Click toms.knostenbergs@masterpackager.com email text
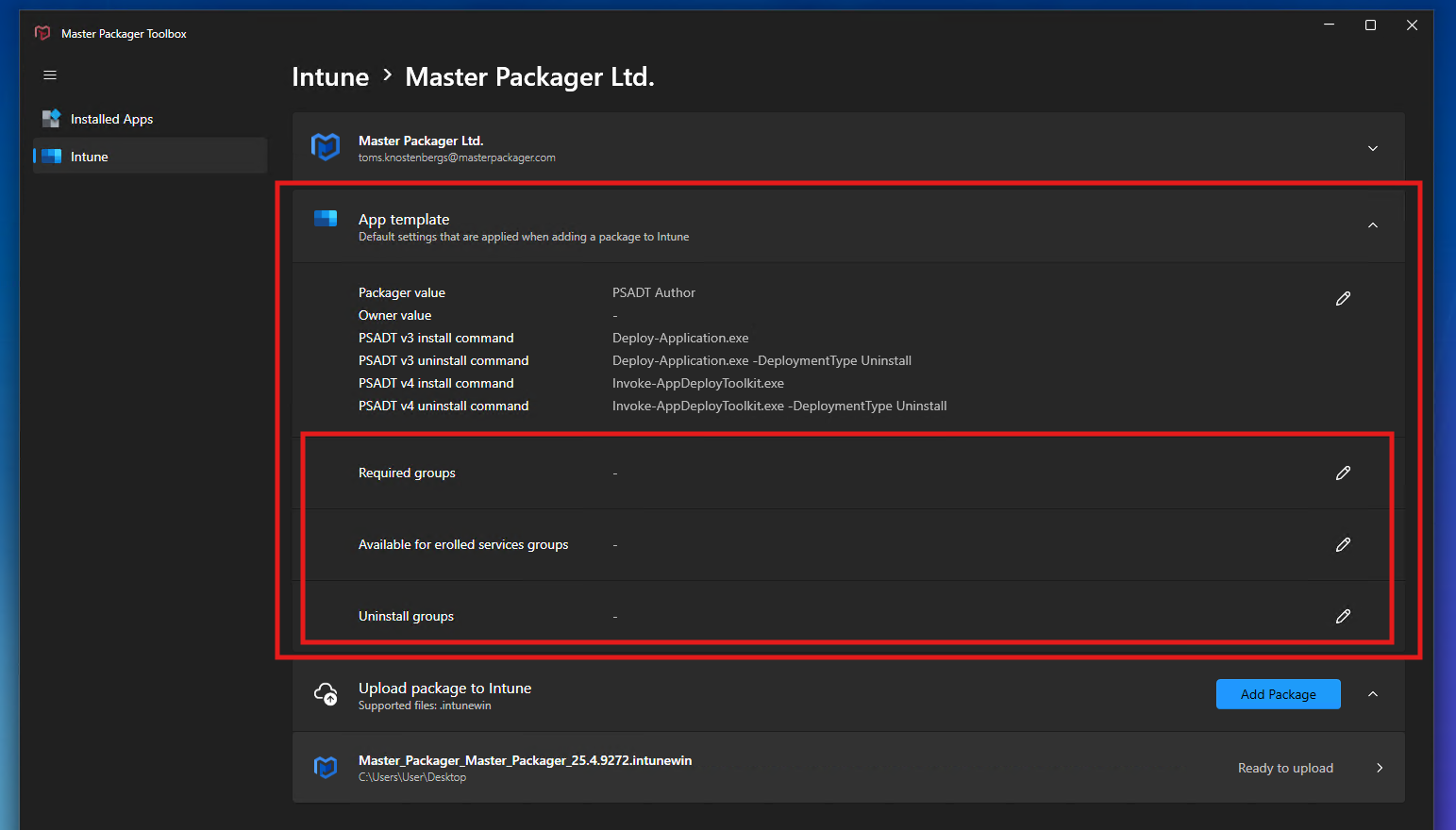 click(457, 158)
